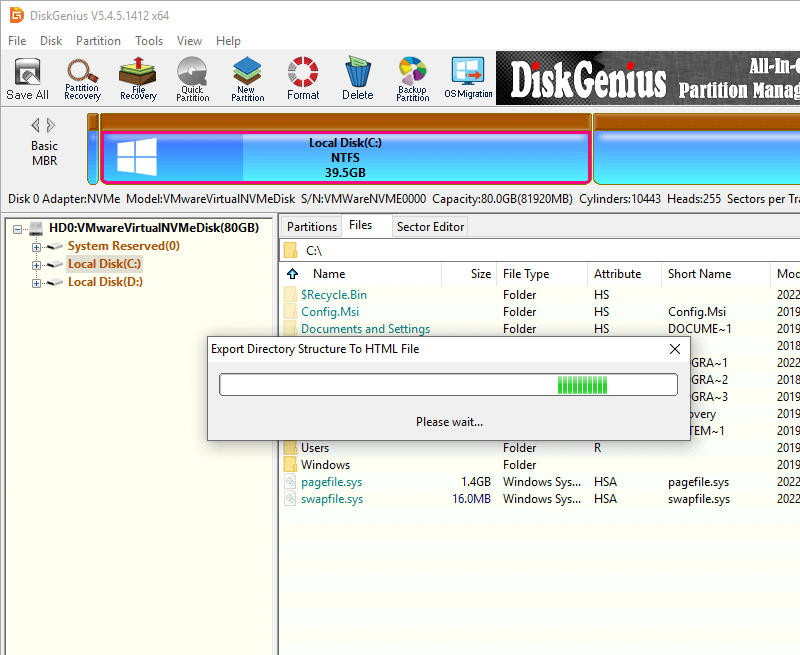
Task: Expand the System Reserved(0) tree node
Action: click(36, 247)
